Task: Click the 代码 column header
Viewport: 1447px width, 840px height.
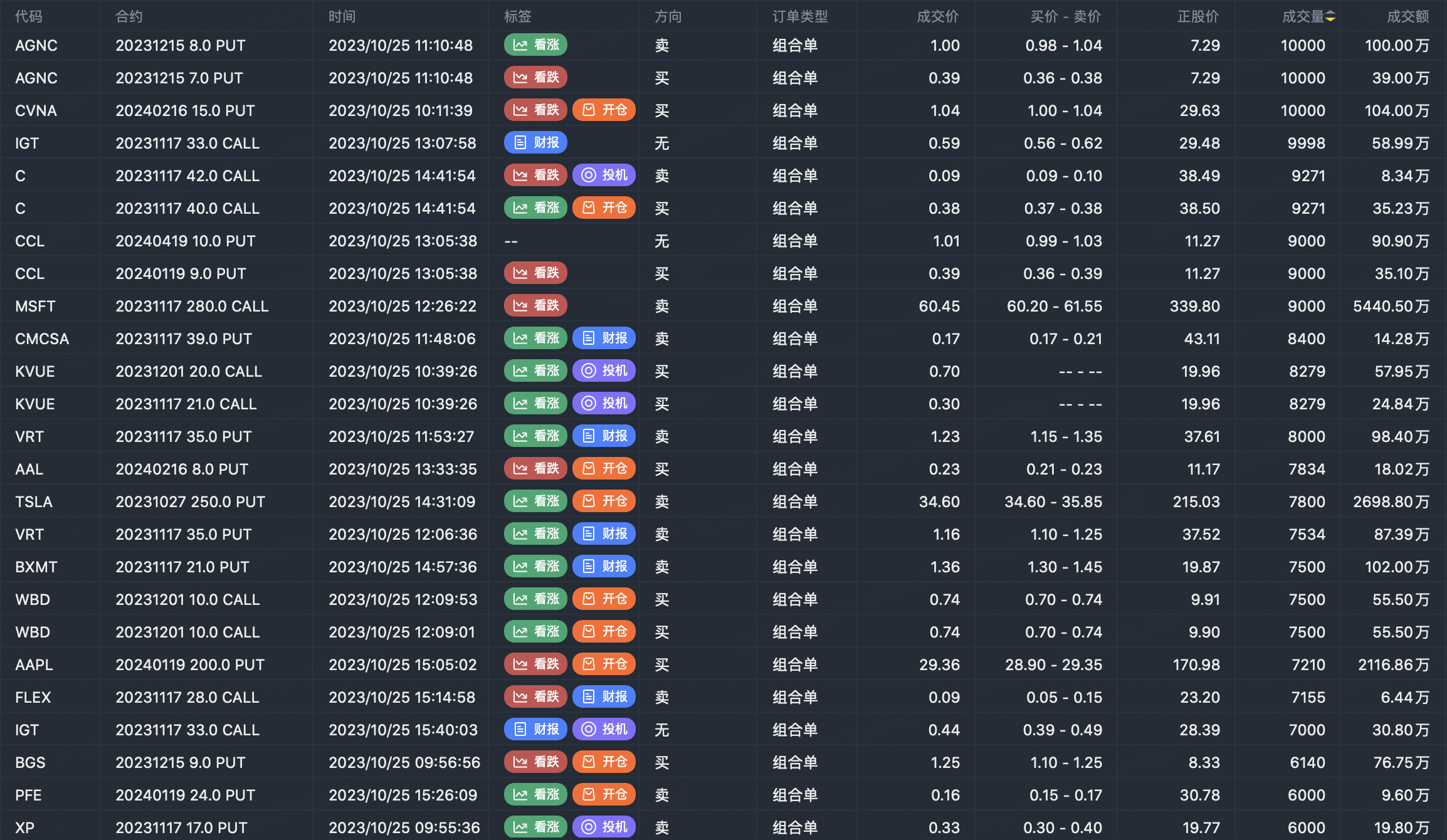Action: (x=29, y=16)
